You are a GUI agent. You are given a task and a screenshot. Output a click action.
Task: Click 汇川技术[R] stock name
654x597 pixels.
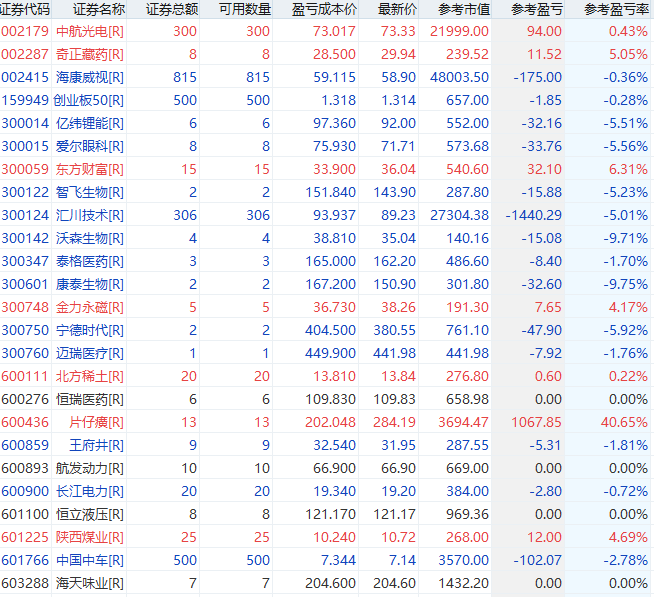point(90,215)
